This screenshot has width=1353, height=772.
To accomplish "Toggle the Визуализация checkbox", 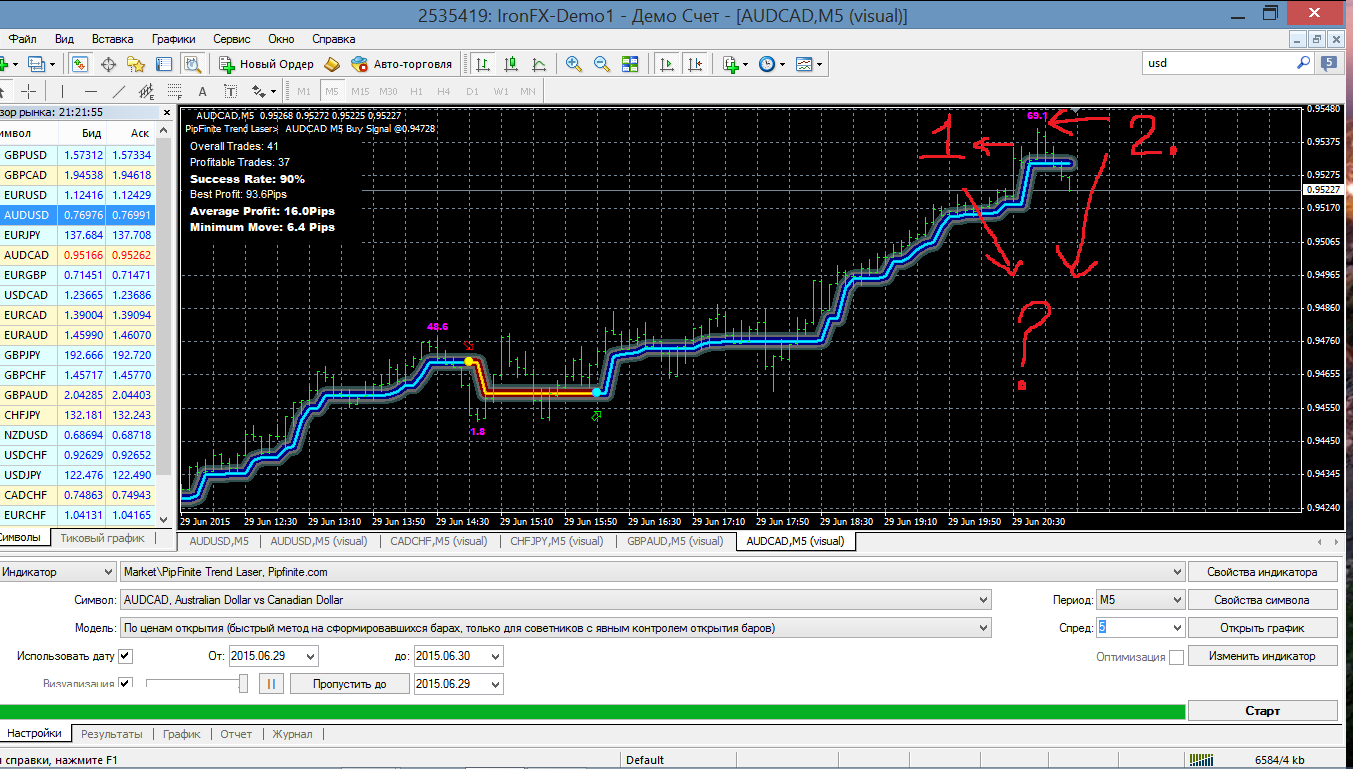I will pos(125,684).
